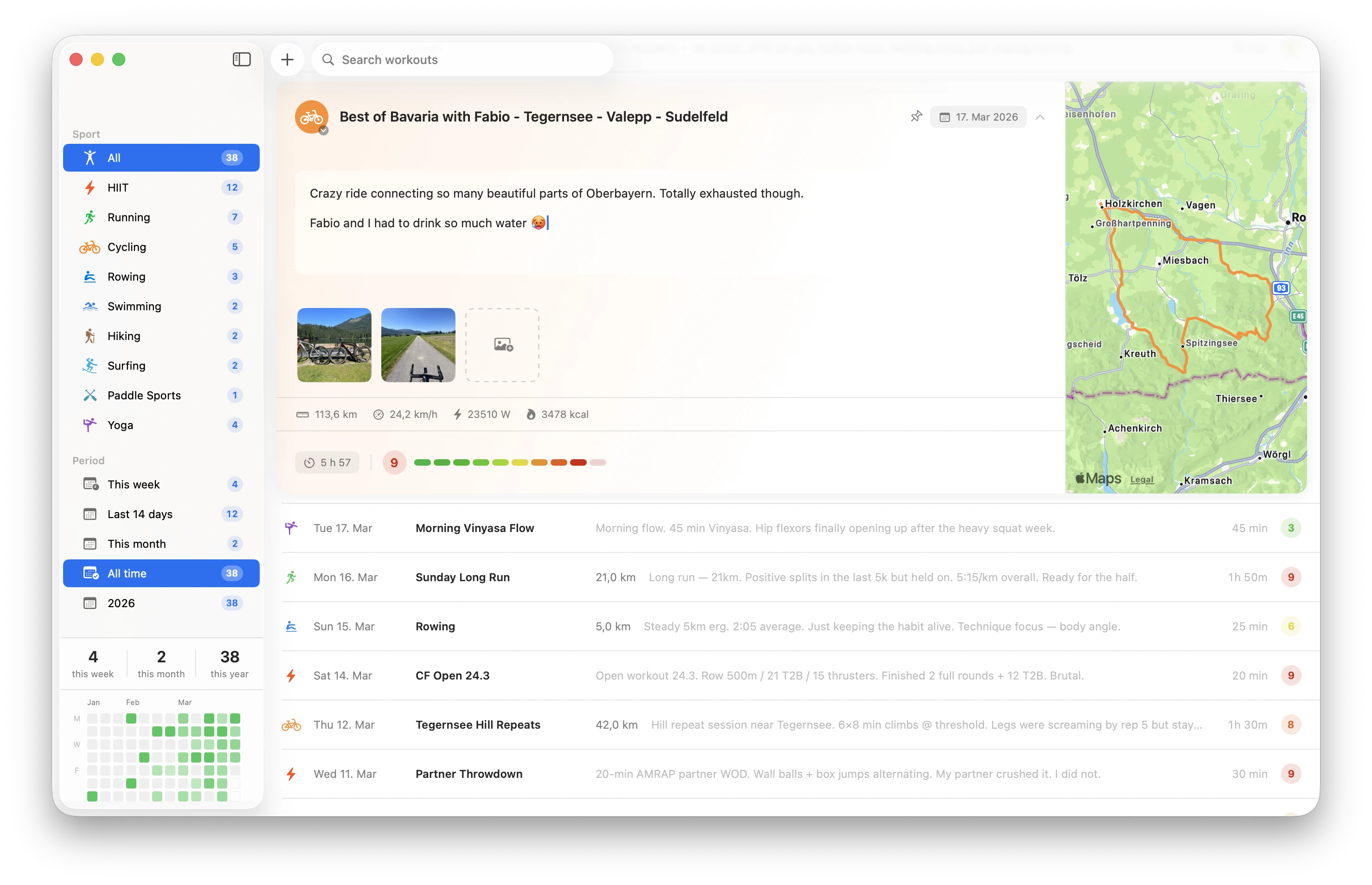This screenshot has height=885, width=1372.
Task: Collapse the workout detail with the chevron
Action: click(1040, 117)
